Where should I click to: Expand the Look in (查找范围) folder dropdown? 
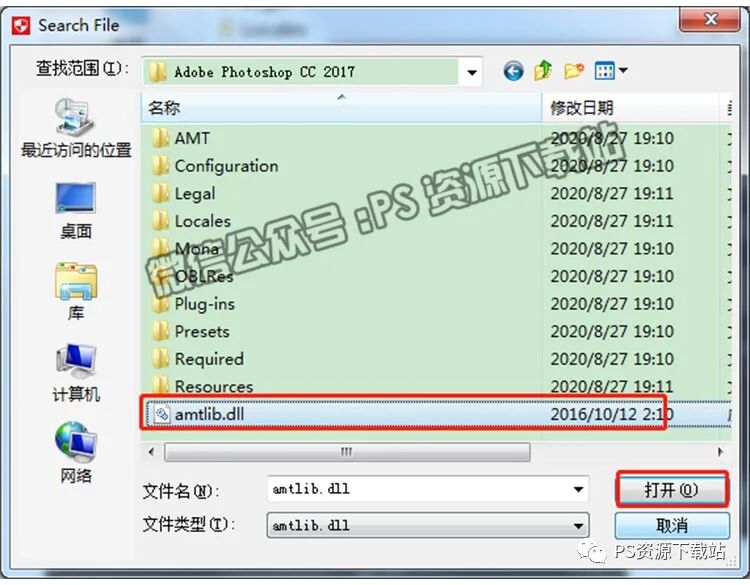pos(472,72)
